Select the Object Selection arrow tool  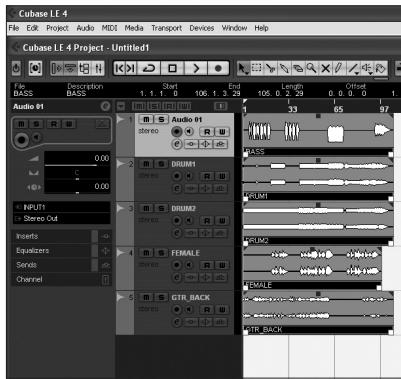(x=243, y=68)
